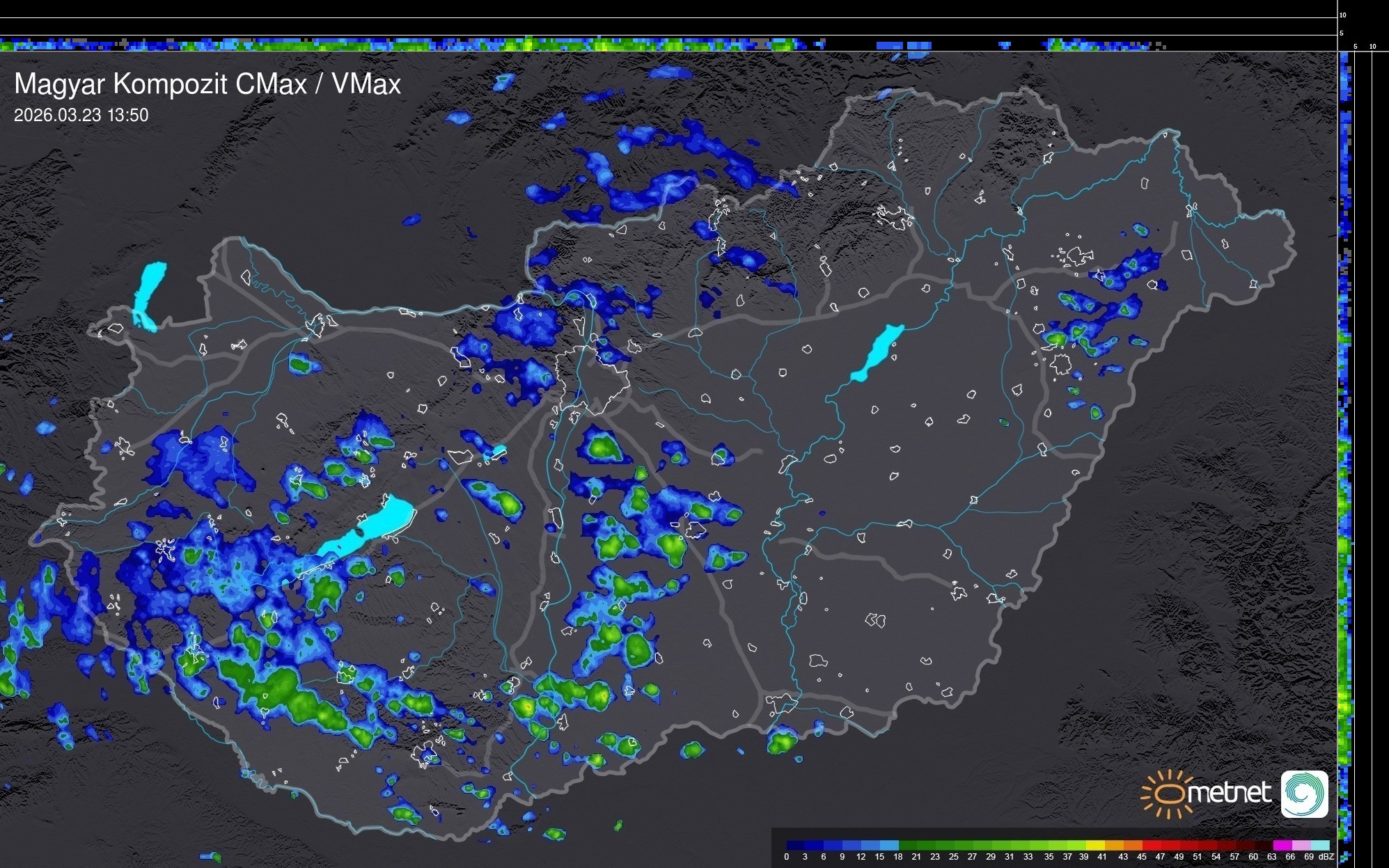Viewport: 1389px width, 868px height.
Task: Click the magenta 63 dBZ legend swatch
Action: click(x=1281, y=846)
